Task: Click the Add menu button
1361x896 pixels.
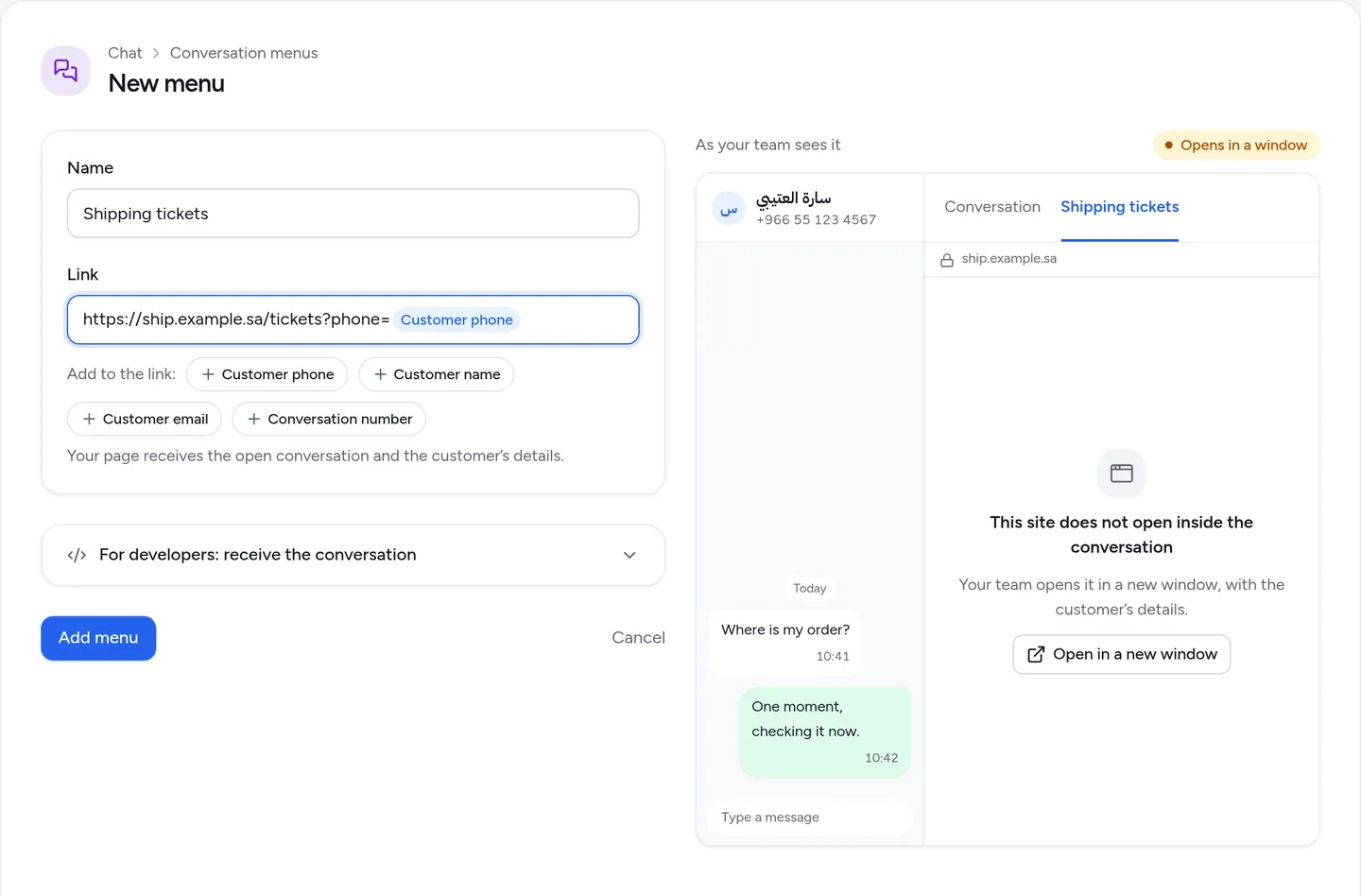Action: pyautogui.click(x=98, y=638)
